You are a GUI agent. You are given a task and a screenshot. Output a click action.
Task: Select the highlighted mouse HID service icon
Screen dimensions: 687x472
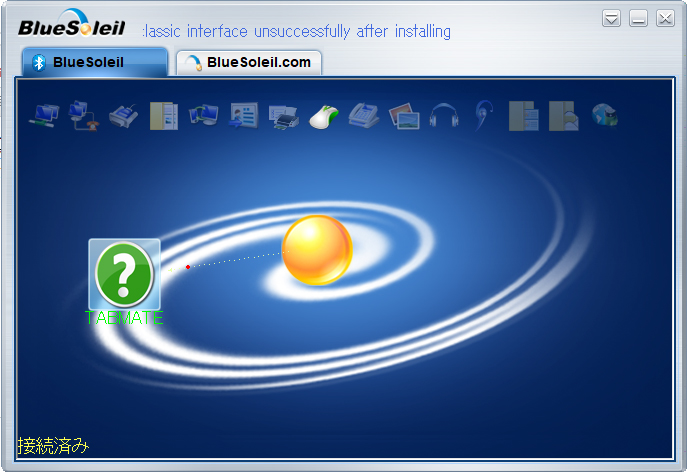[324, 117]
